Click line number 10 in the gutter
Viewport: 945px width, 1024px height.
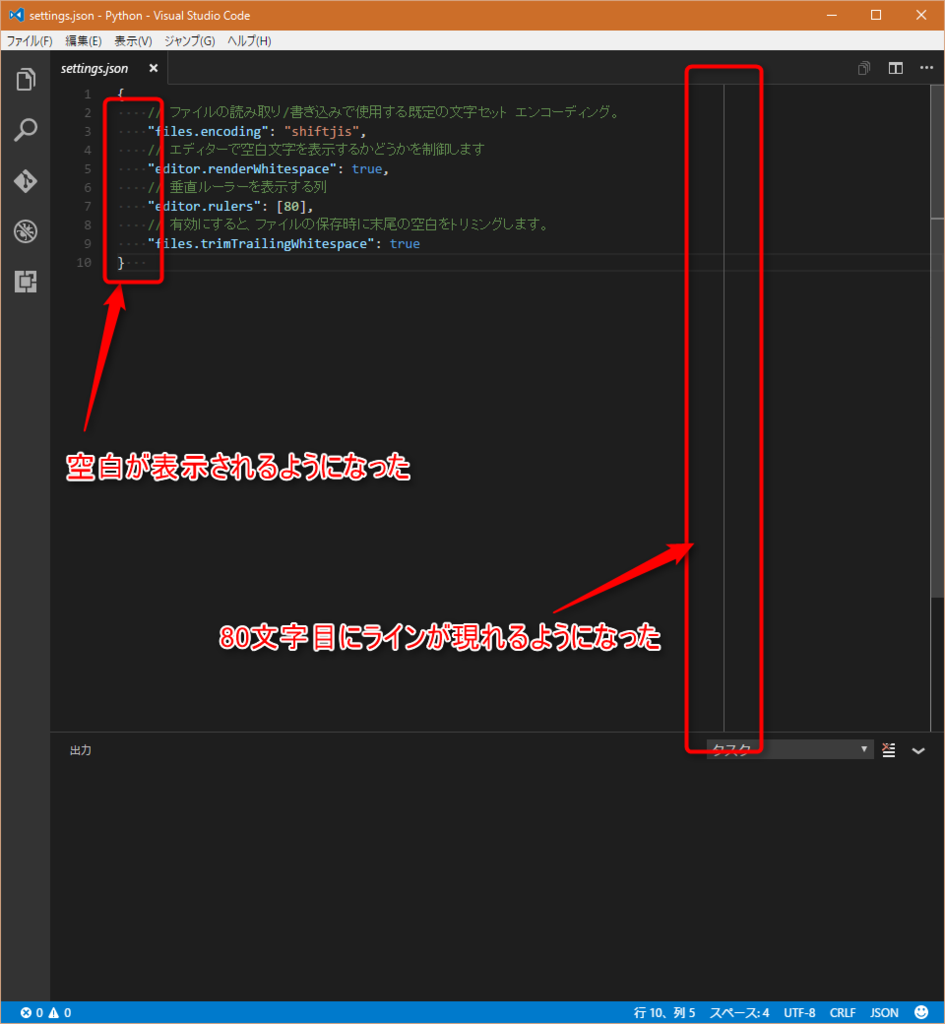[84, 263]
